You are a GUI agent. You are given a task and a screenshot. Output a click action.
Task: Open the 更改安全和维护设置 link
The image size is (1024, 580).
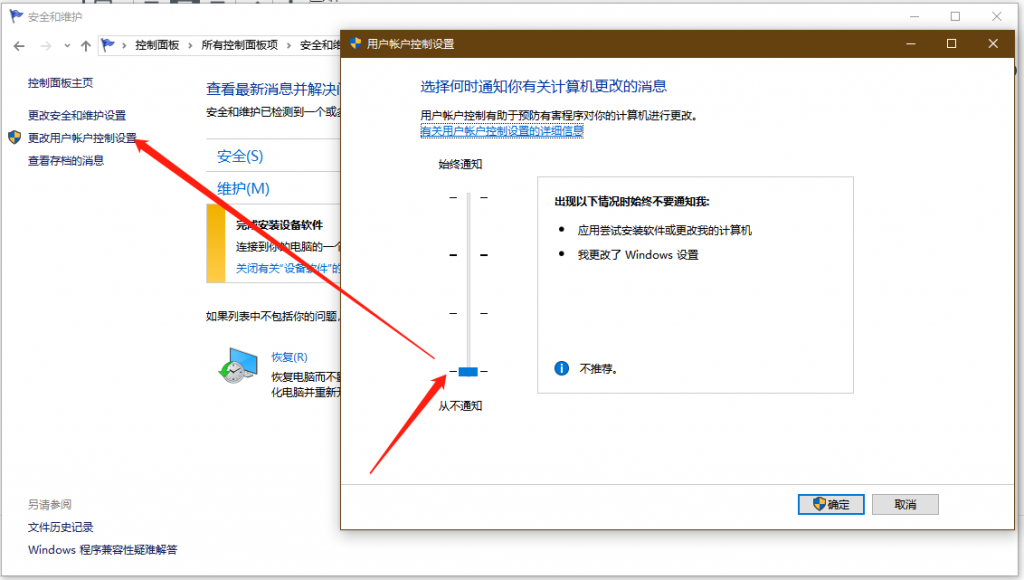[77, 115]
